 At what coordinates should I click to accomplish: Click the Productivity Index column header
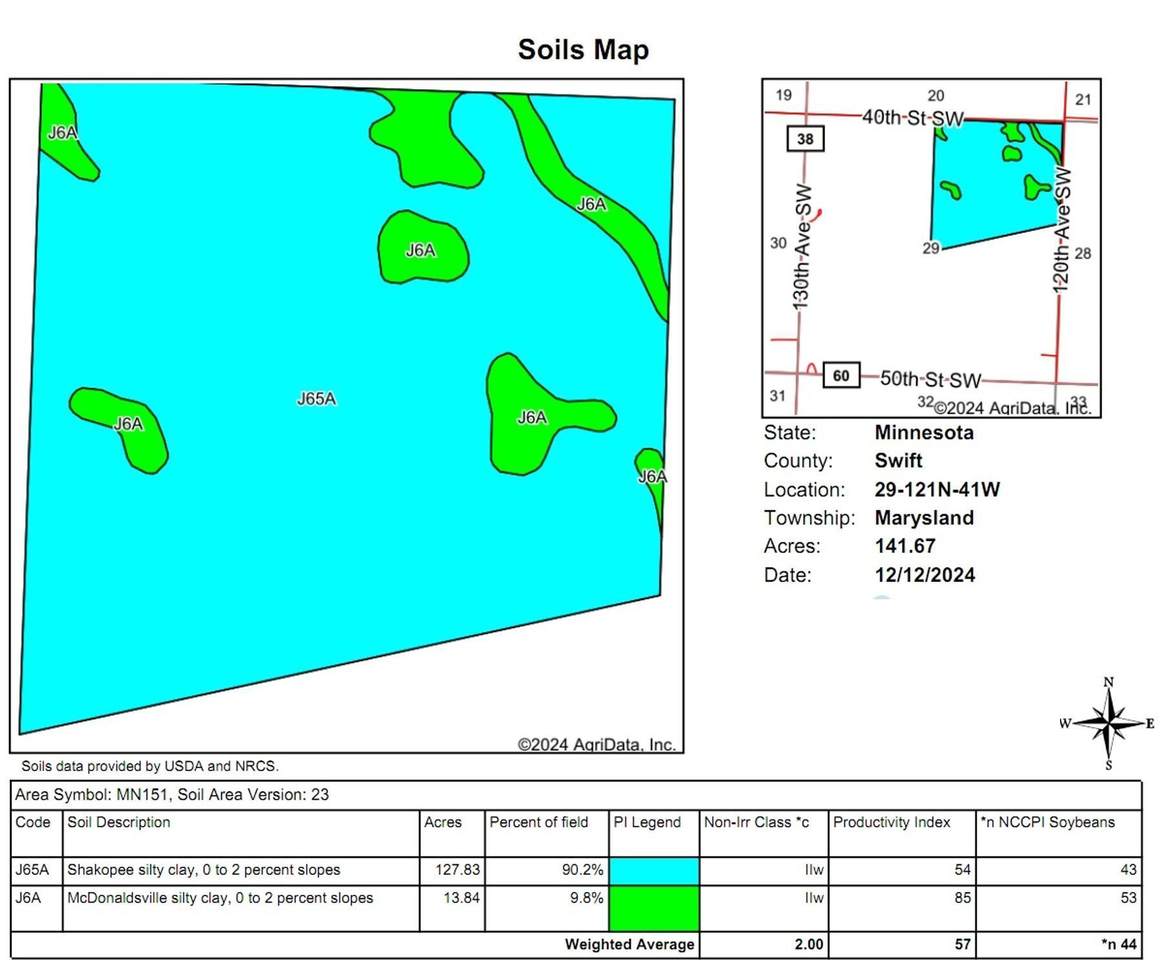click(x=891, y=822)
